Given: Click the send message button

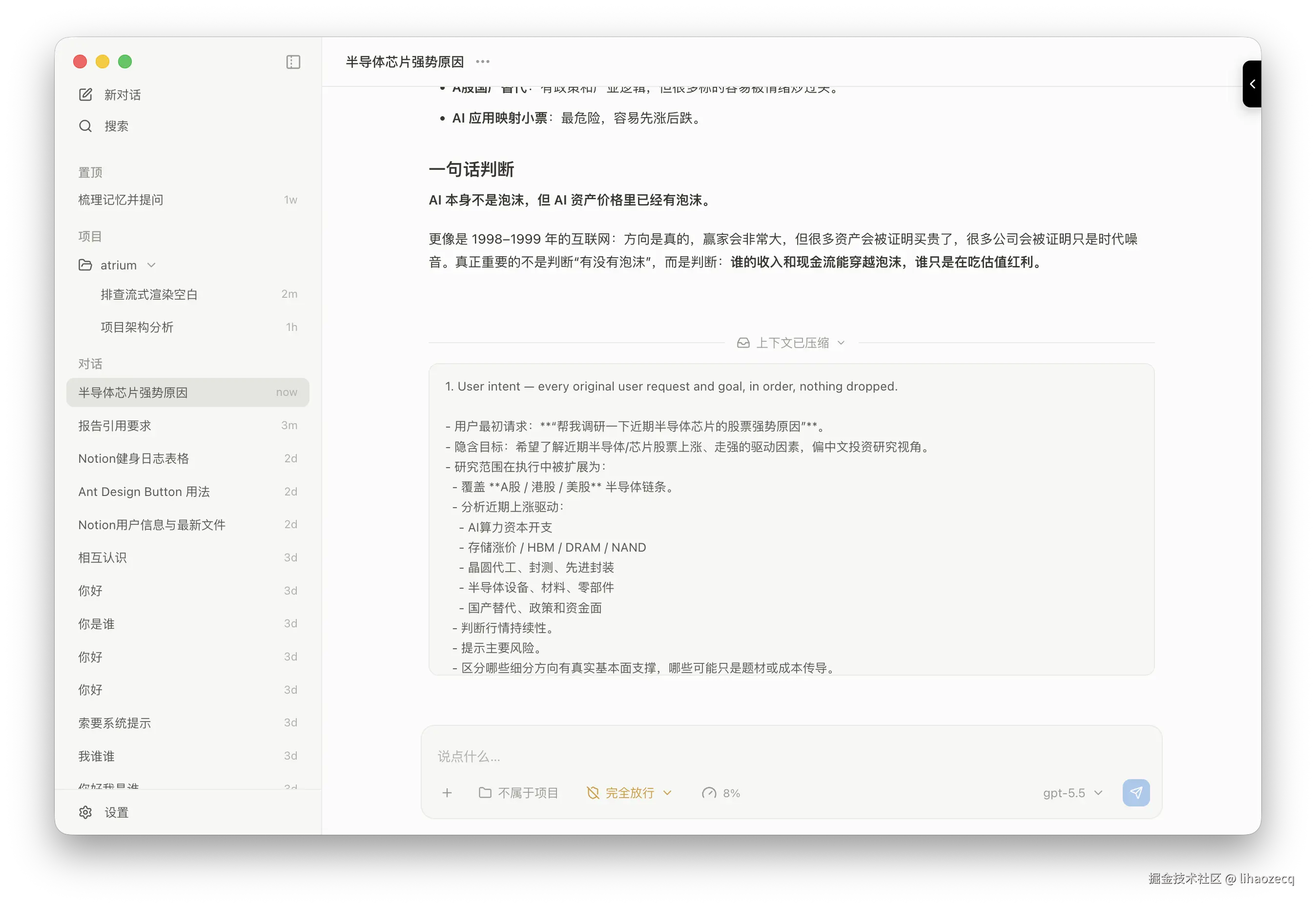Looking at the screenshot, I should tap(1136, 793).
